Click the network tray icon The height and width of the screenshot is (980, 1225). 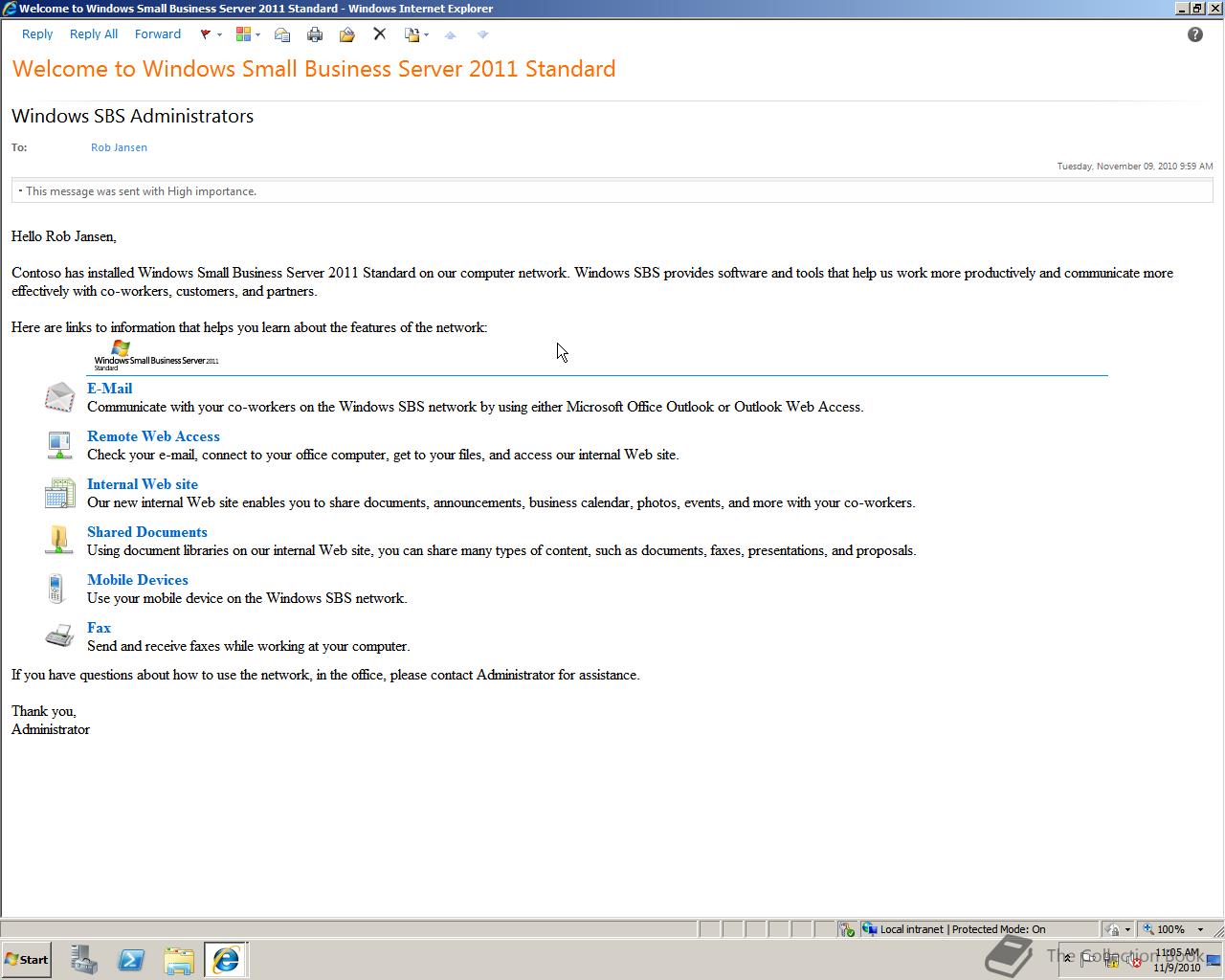pos(1111,959)
